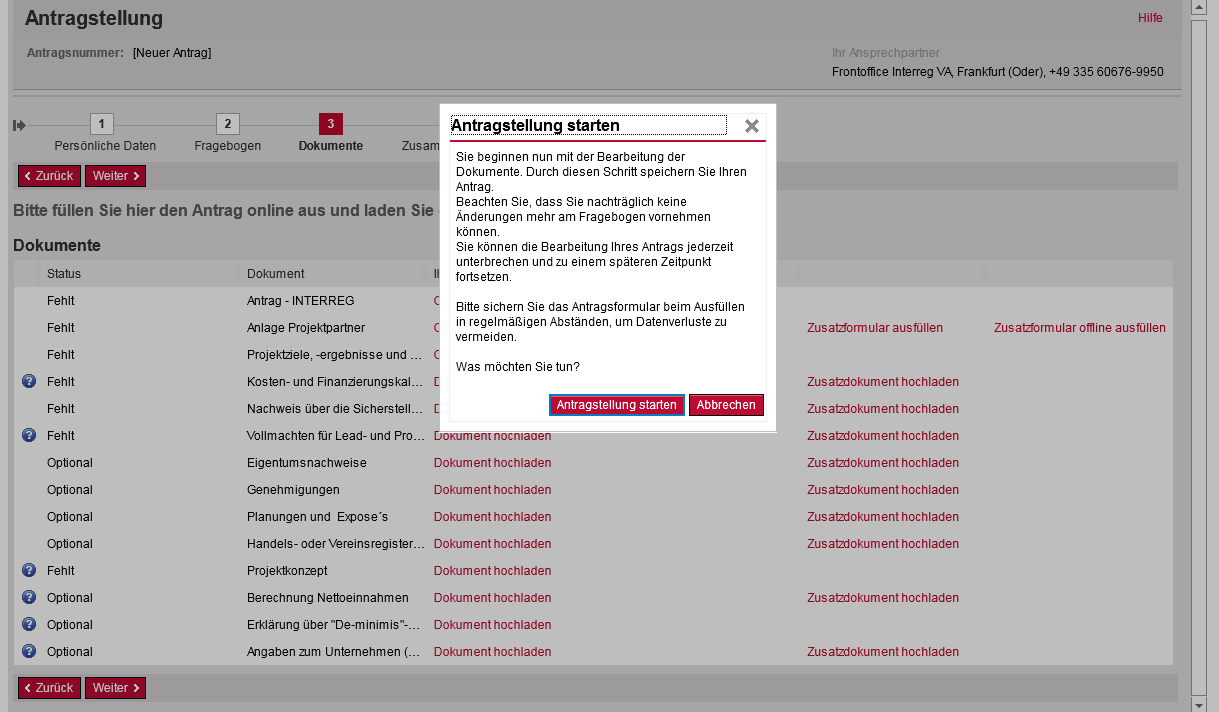Select the Eigentumsnachweise document name
The height and width of the screenshot is (712, 1219).
pyautogui.click(x=307, y=463)
